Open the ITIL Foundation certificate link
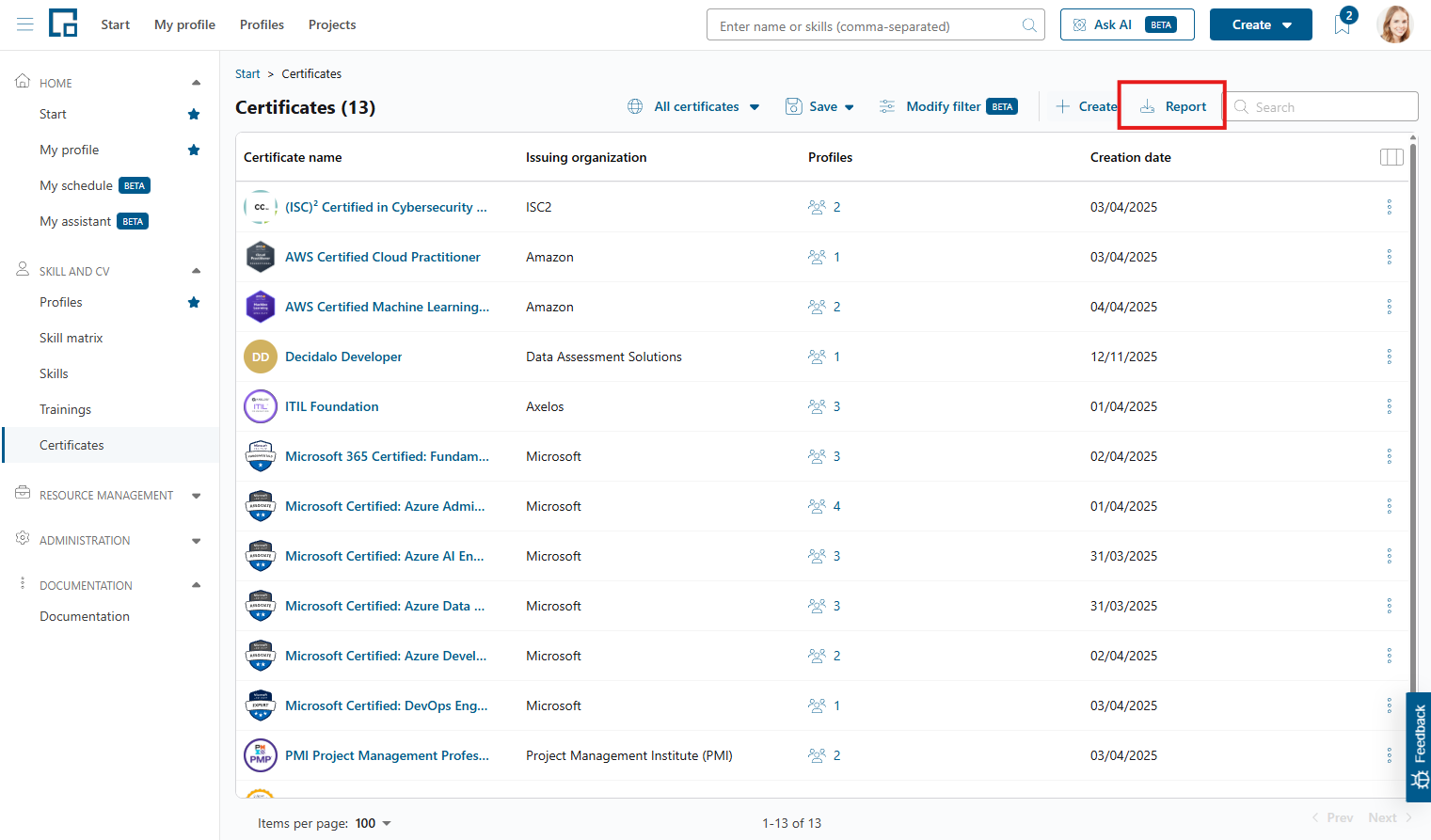Viewport: 1431px width, 840px height. tap(332, 406)
